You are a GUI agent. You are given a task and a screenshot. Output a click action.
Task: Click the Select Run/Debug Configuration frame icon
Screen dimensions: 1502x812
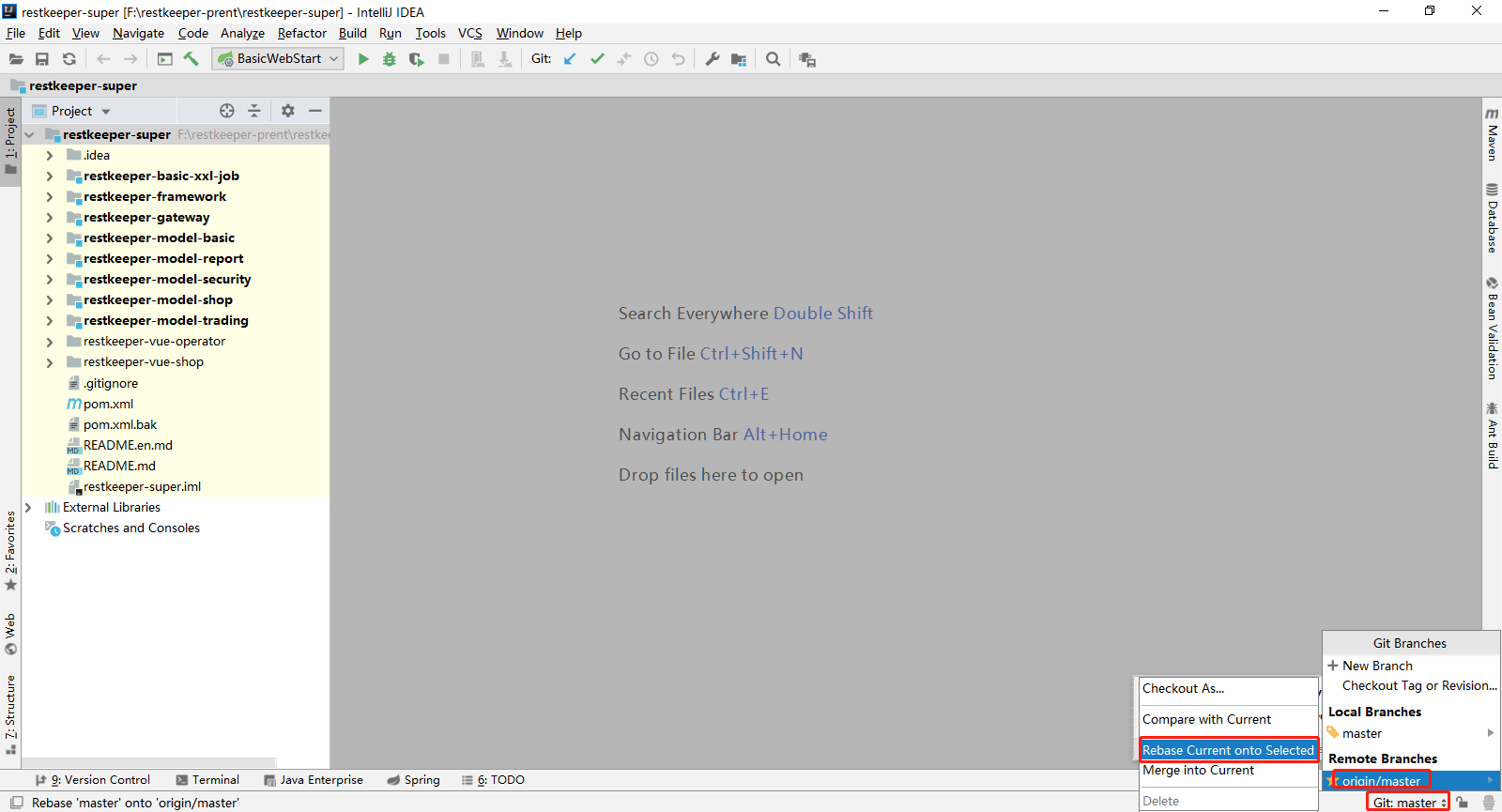click(165, 59)
